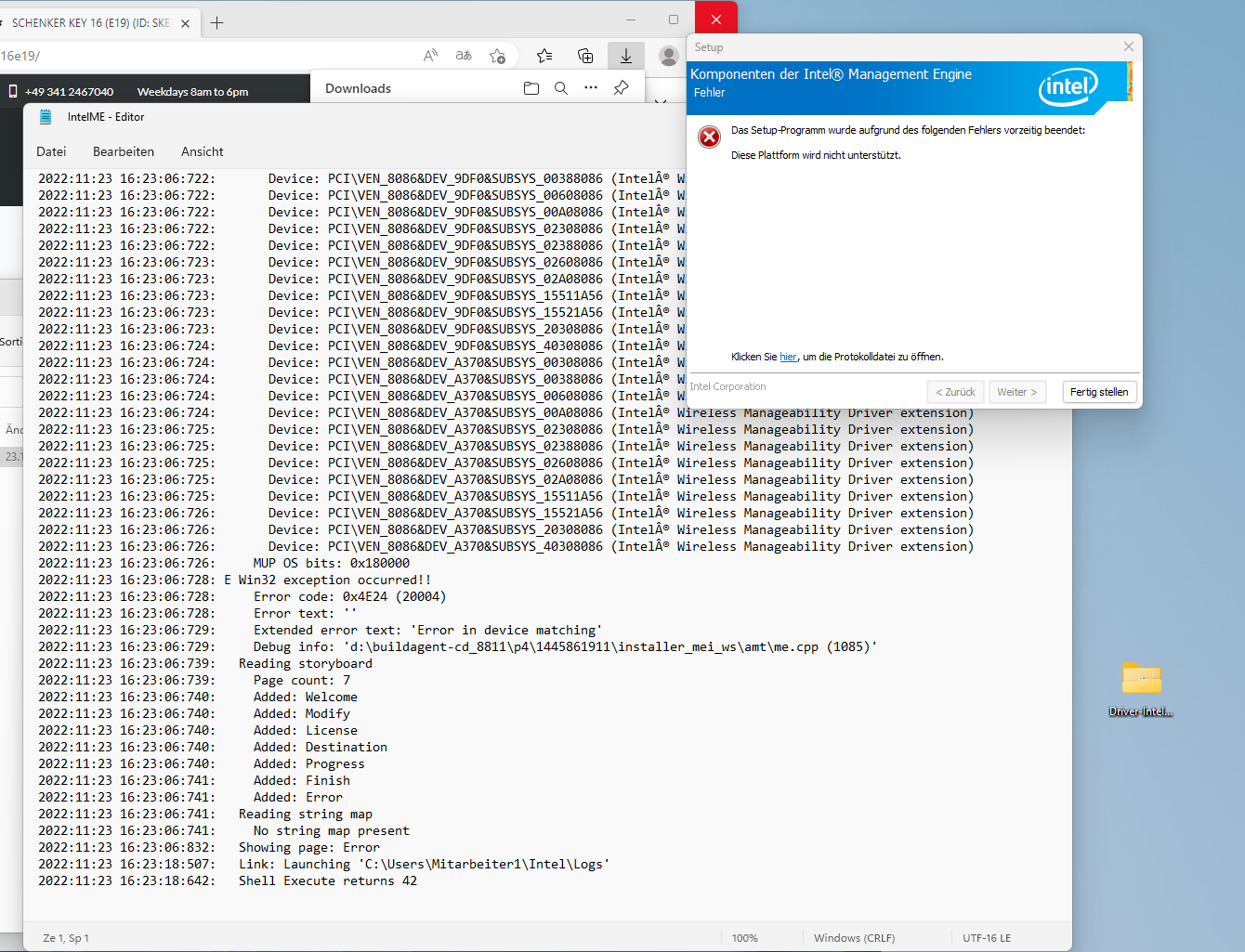The height and width of the screenshot is (952, 1245).
Task: Open the Datei menu in the editor
Action: click(51, 151)
